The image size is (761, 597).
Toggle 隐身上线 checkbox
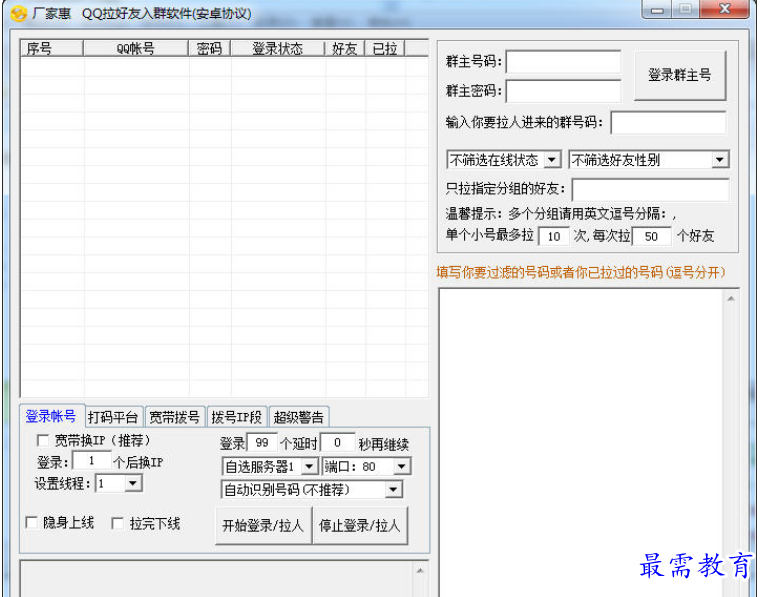(x=32, y=523)
